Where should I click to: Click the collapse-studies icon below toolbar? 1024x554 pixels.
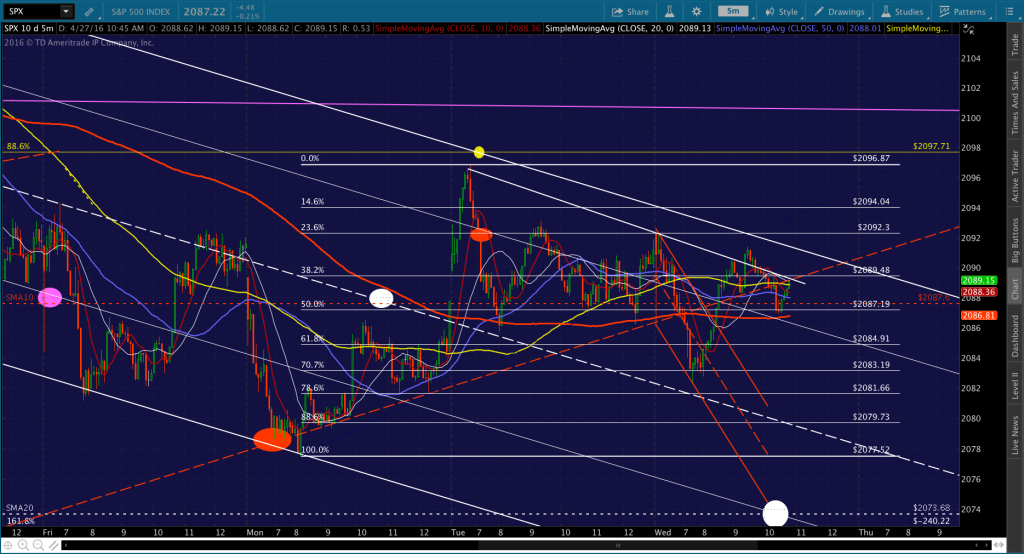pyautogui.click(x=968, y=29)
